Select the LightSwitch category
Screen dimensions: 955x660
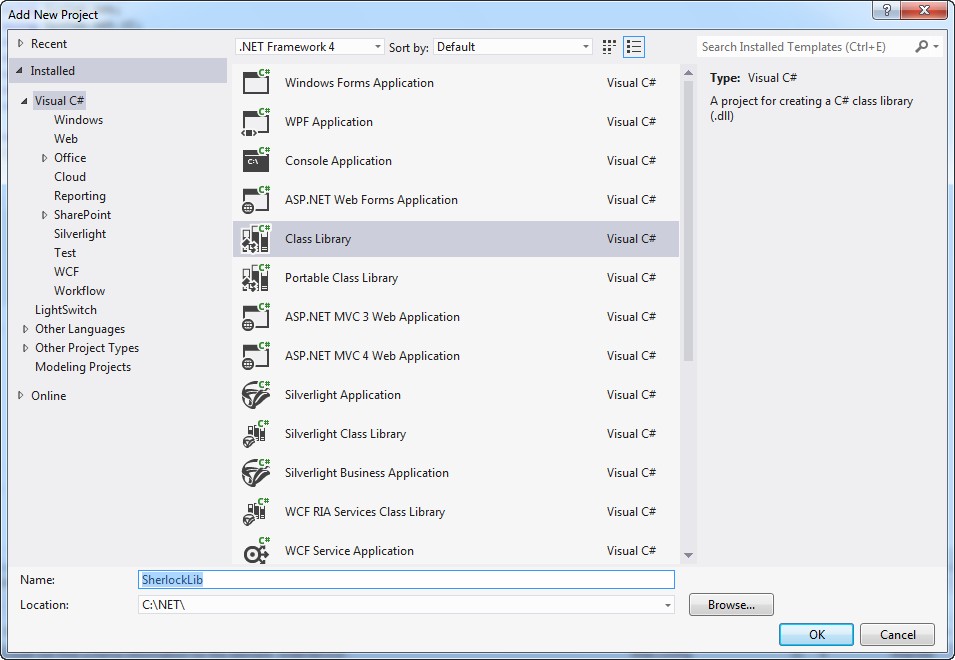[66, 310]
